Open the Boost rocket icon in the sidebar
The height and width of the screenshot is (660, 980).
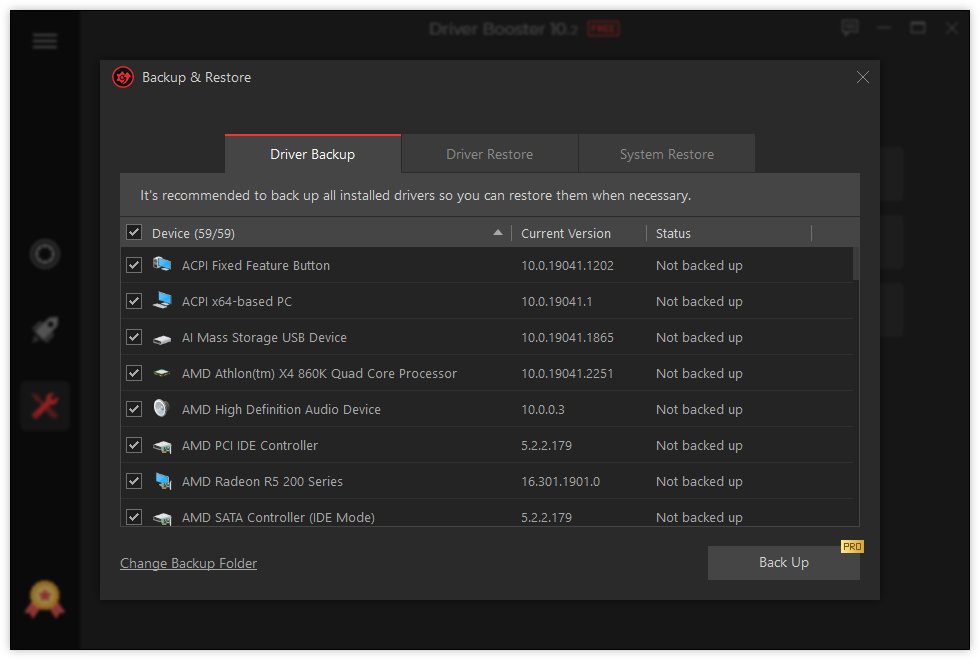point(45,329)
